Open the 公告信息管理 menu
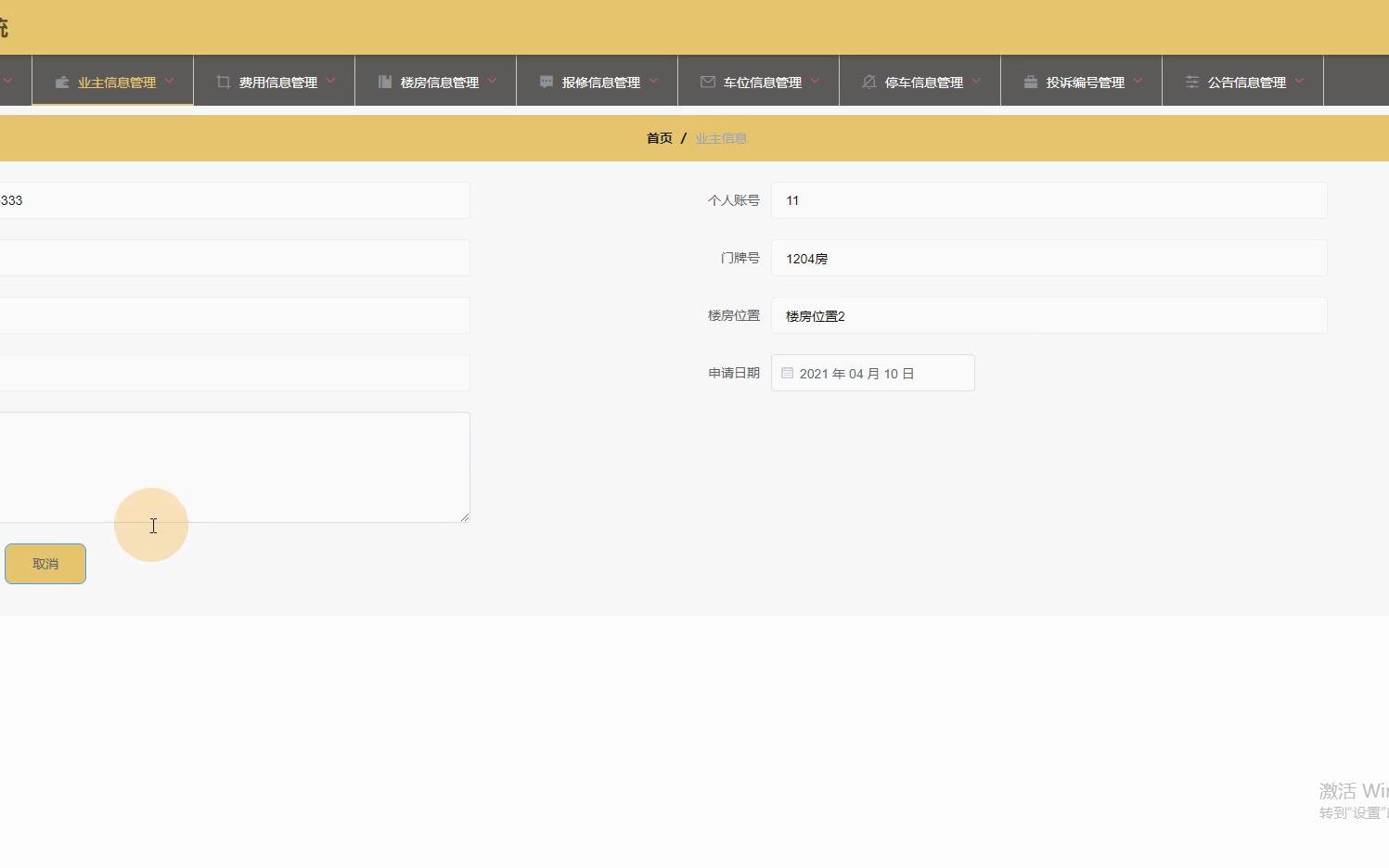Image resolution: width=1389 pixels, height=868 pixels. pyautogui.click(x=1243, y=82)
